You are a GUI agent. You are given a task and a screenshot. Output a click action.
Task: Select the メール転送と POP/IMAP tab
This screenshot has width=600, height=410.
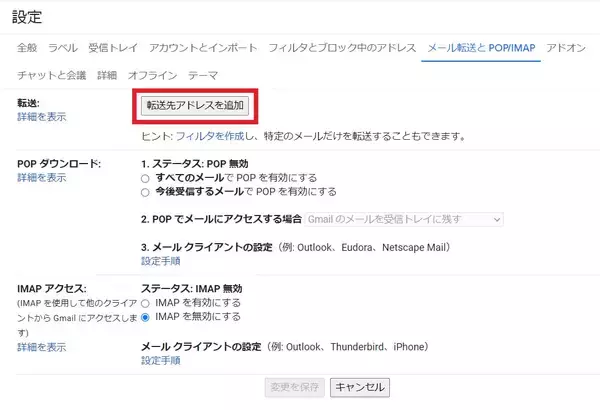[481, 48]
